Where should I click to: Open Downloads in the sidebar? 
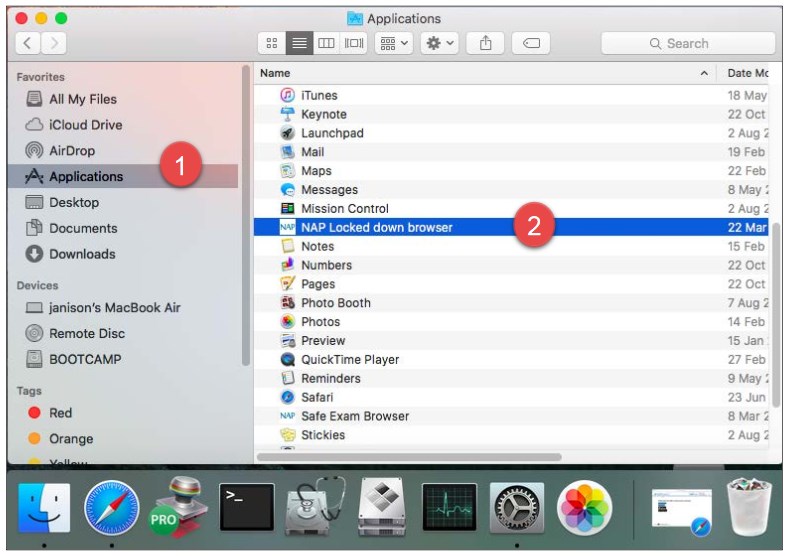[82, 254]
